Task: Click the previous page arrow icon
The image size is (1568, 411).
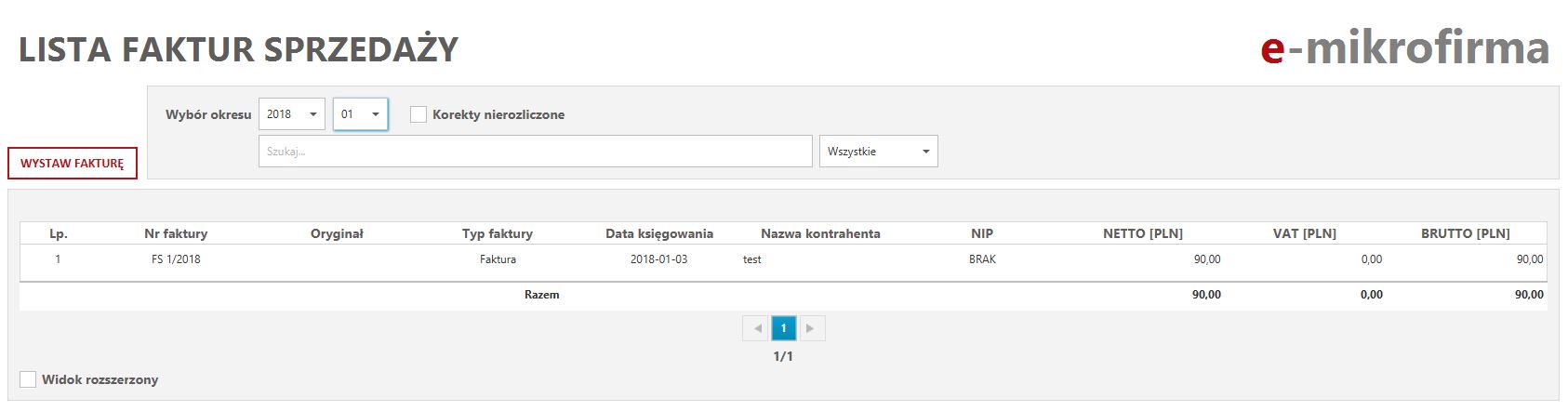Action: pyautogui.click(x=757, y=328)
